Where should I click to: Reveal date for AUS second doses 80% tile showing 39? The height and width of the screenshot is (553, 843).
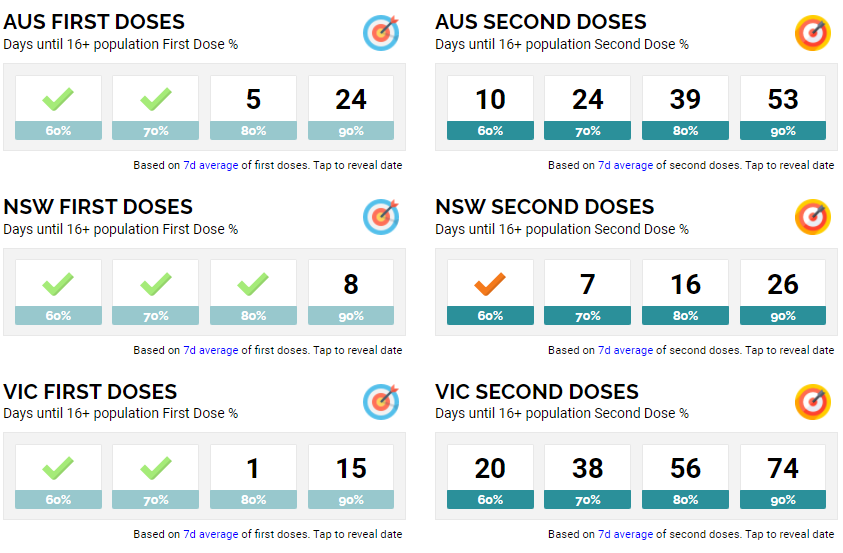[685, 107]
